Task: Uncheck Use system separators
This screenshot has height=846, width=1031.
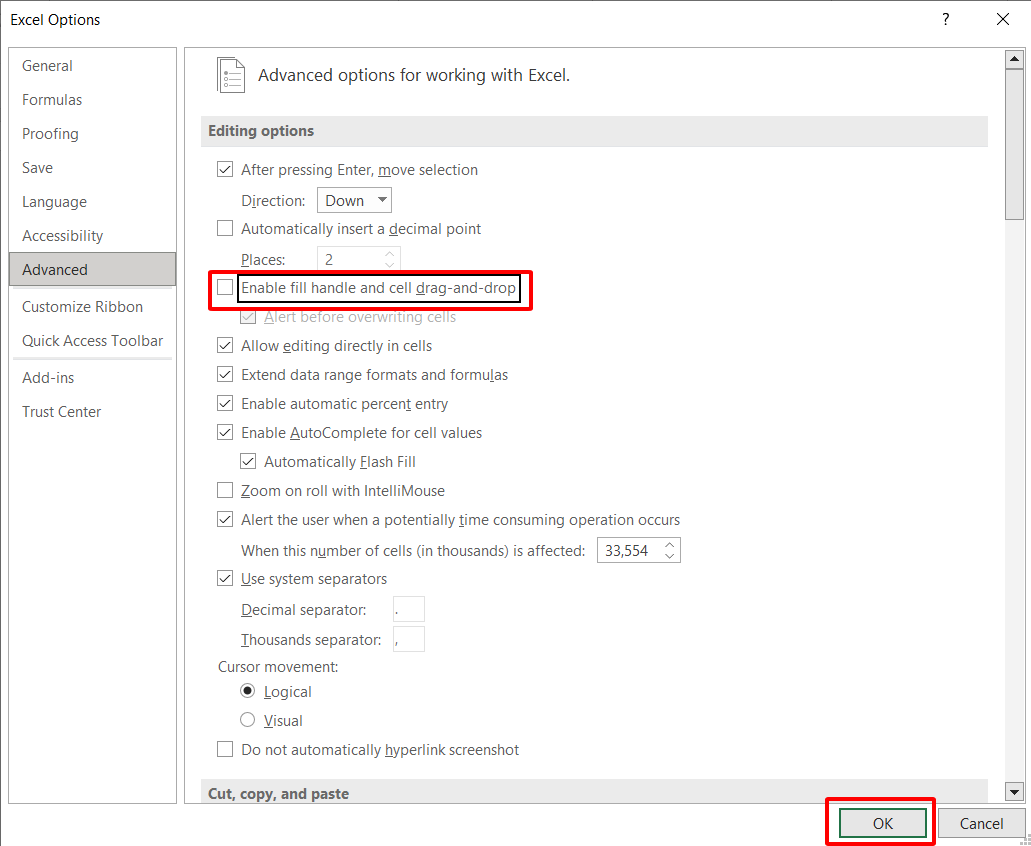Action: tap(225, 578)
